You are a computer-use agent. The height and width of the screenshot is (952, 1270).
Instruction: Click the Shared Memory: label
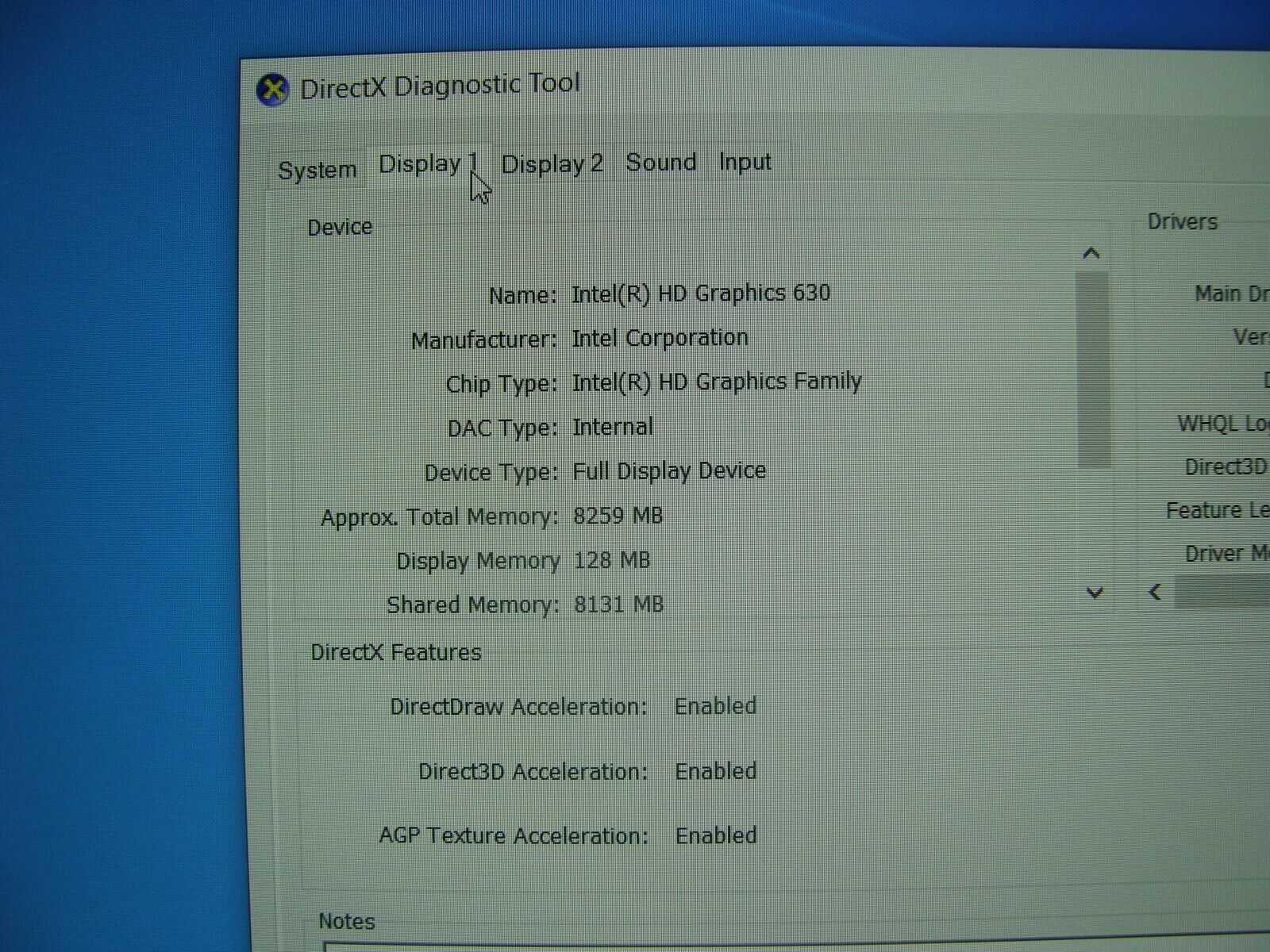[x=473, y=605]
